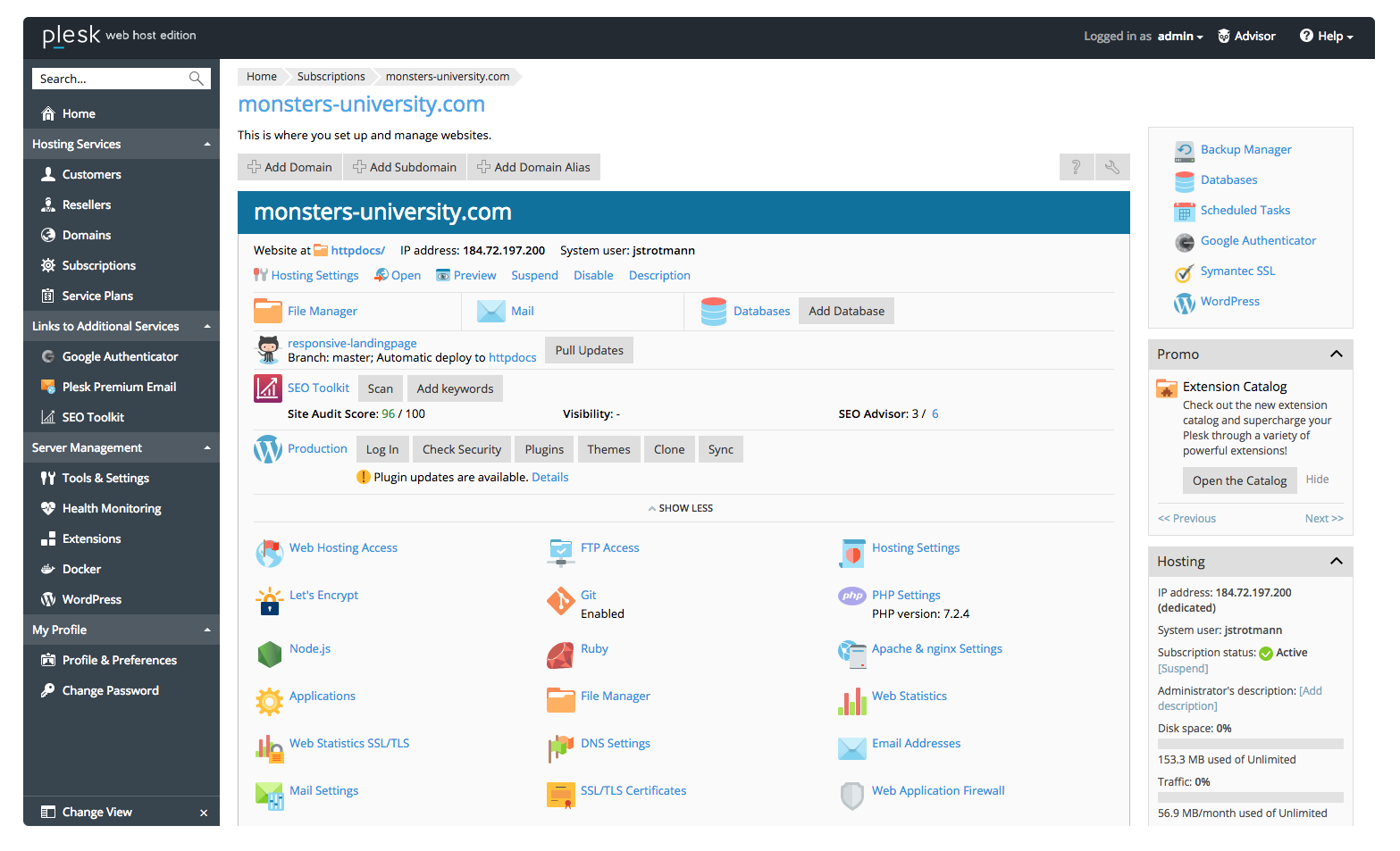This screenshot has width=1400, height=851.
Task: Navigate to Home breadcrumb
Action: pos(262,77)
